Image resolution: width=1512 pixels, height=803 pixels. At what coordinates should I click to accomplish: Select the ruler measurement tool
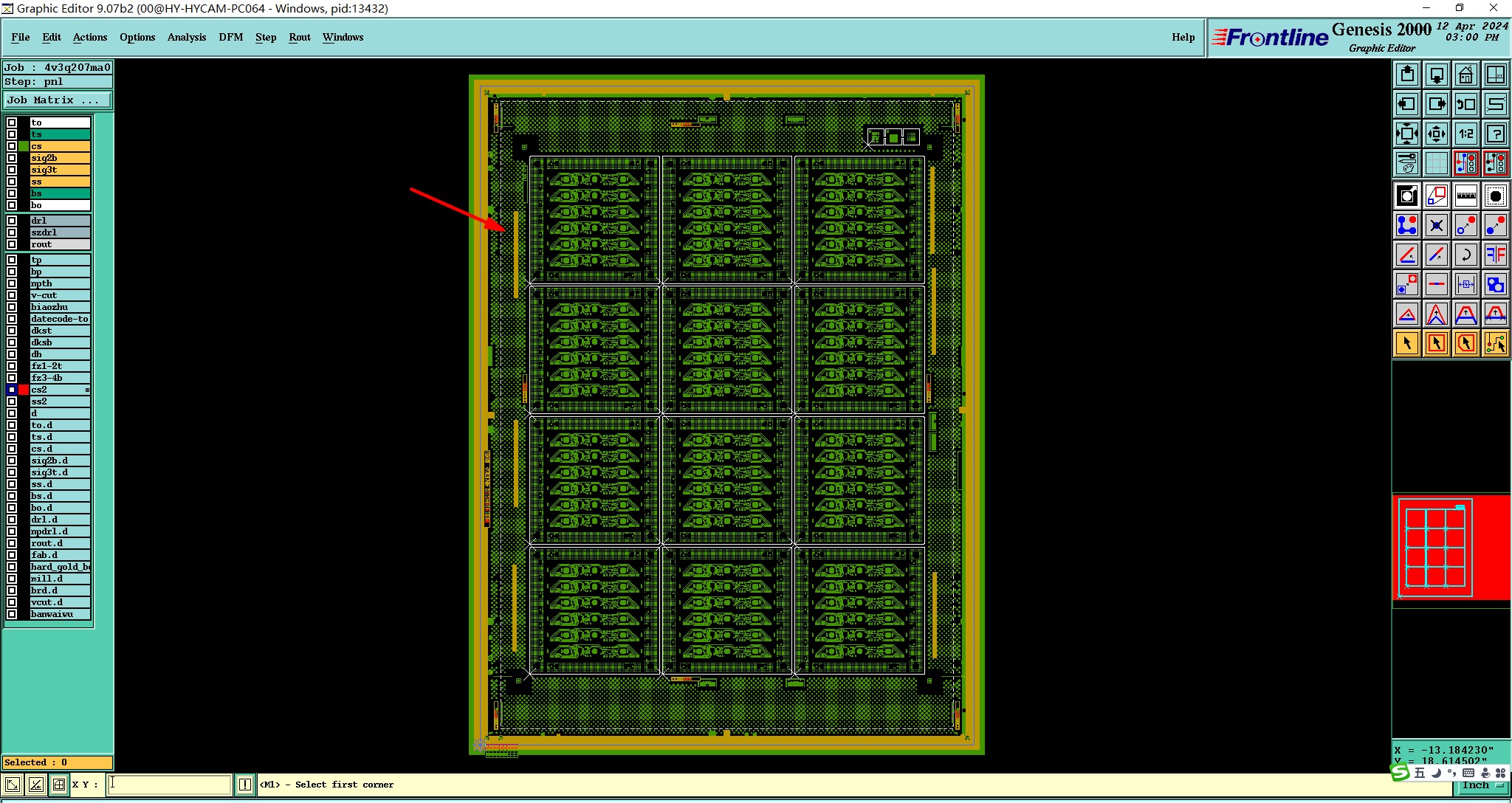click(x=1465, y=196)
